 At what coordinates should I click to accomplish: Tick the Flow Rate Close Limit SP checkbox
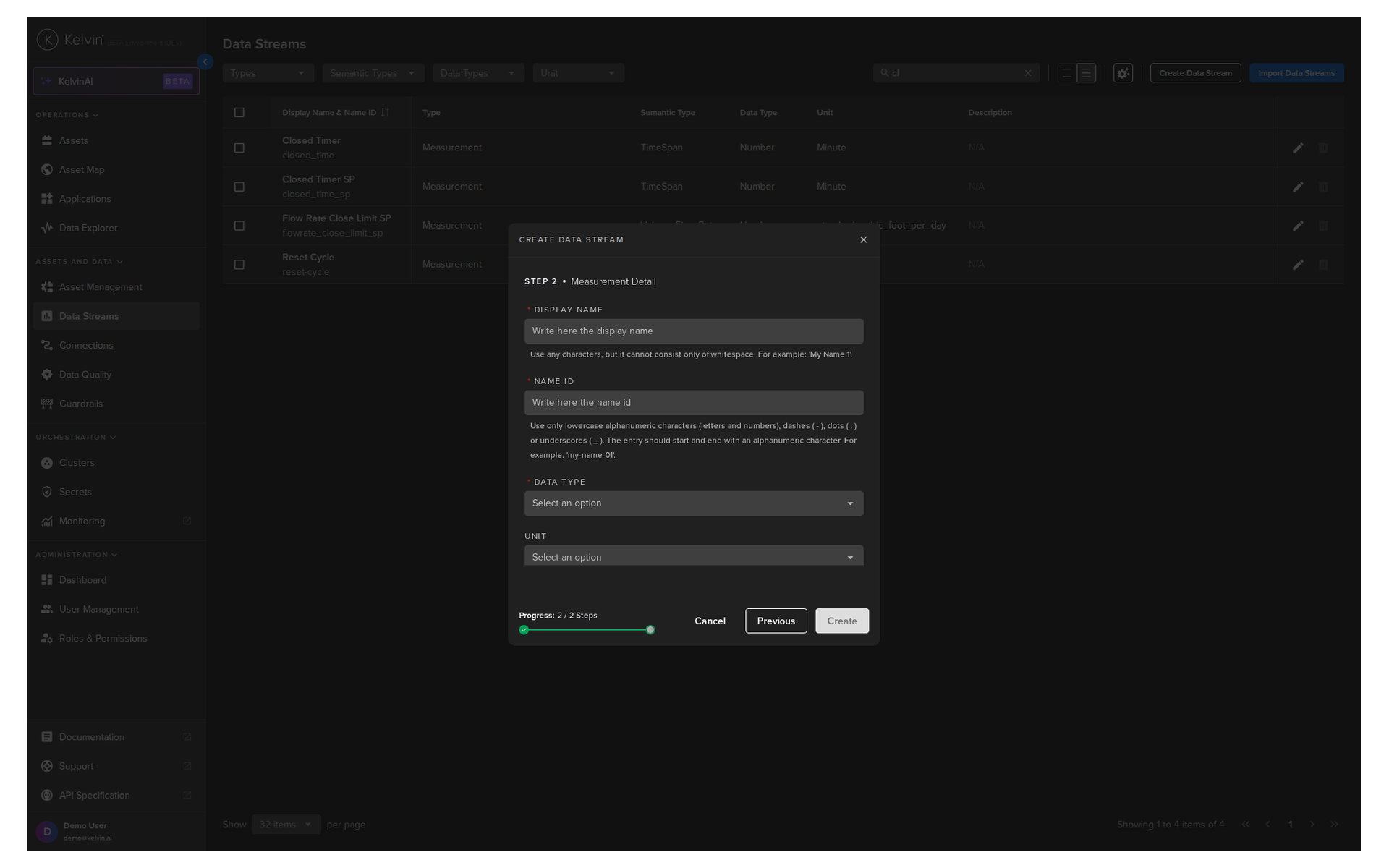239,226
